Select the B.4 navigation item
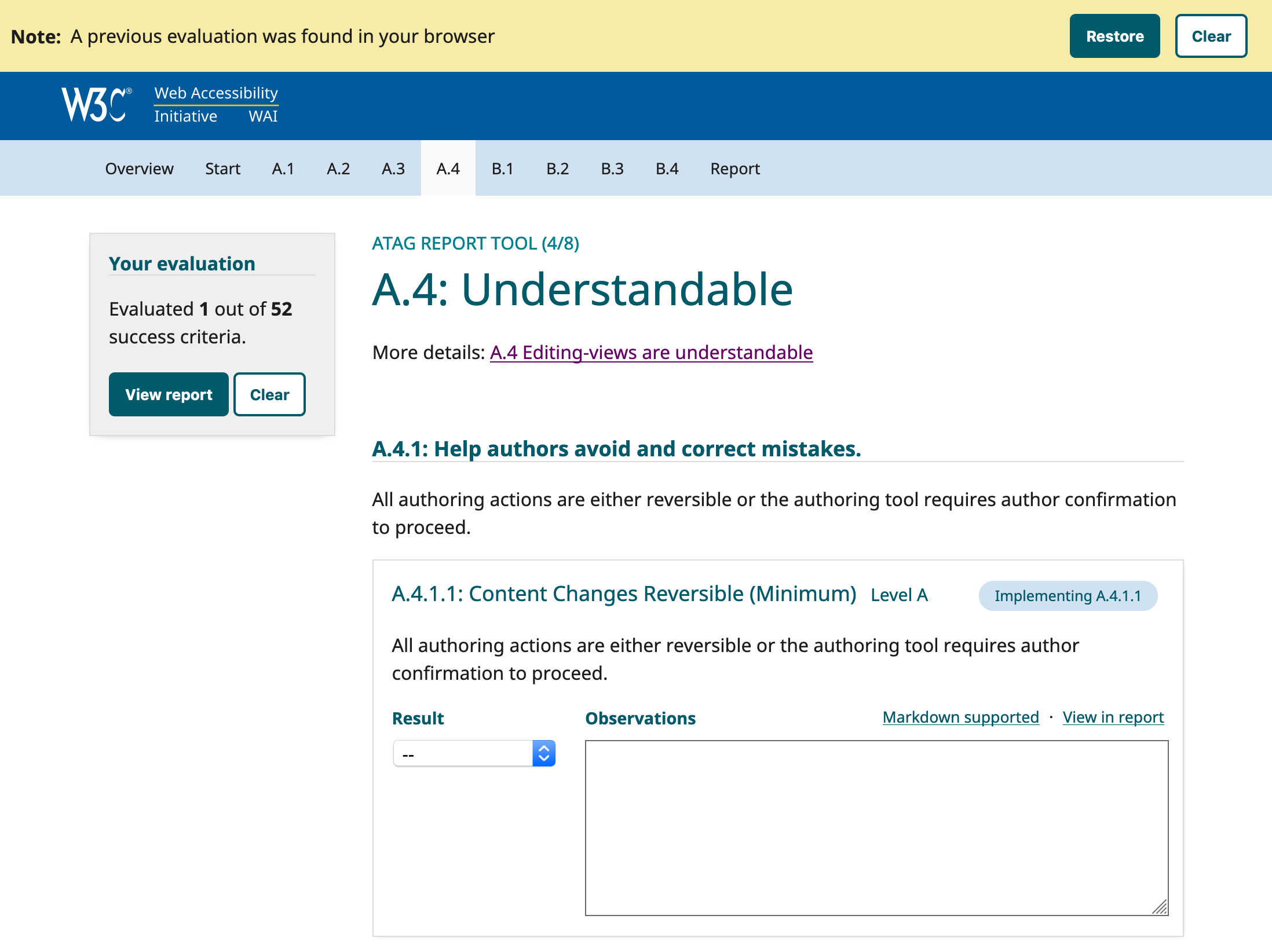Viewport: 1272px width, 952px height. pos(667,169)
